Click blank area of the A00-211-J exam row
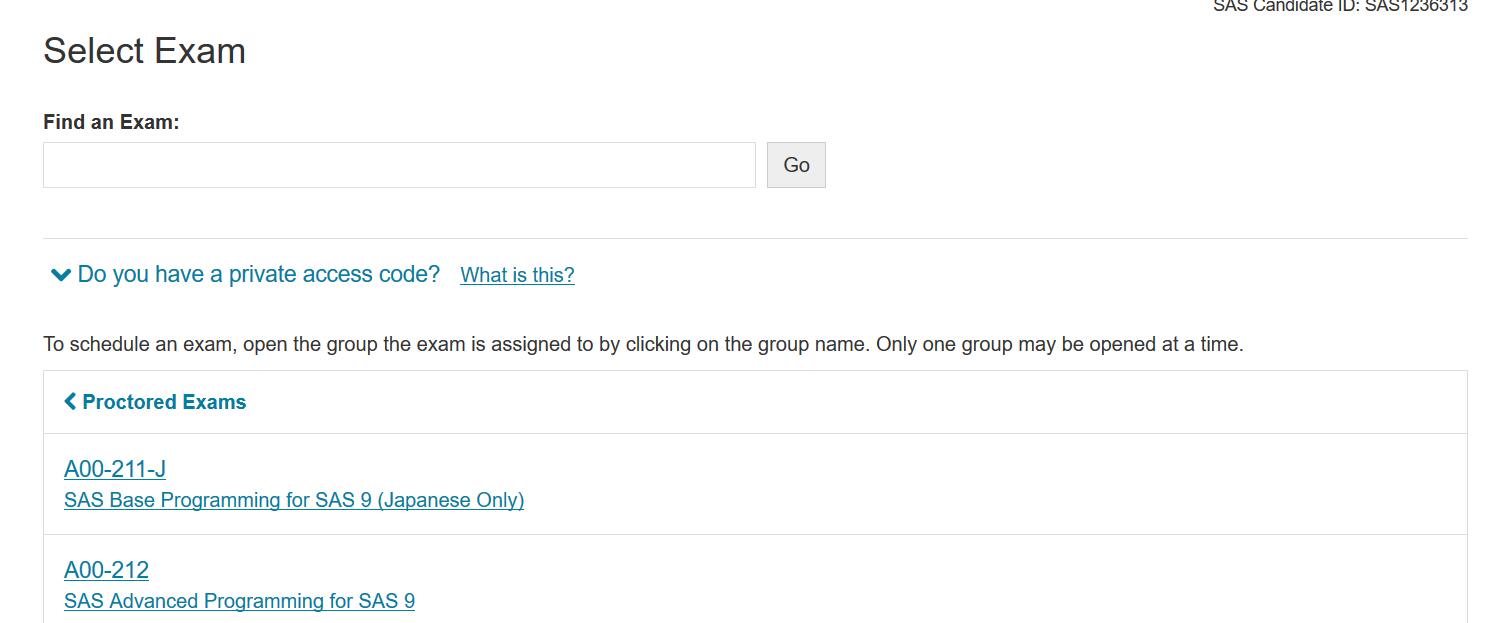 tap(950, 484)
